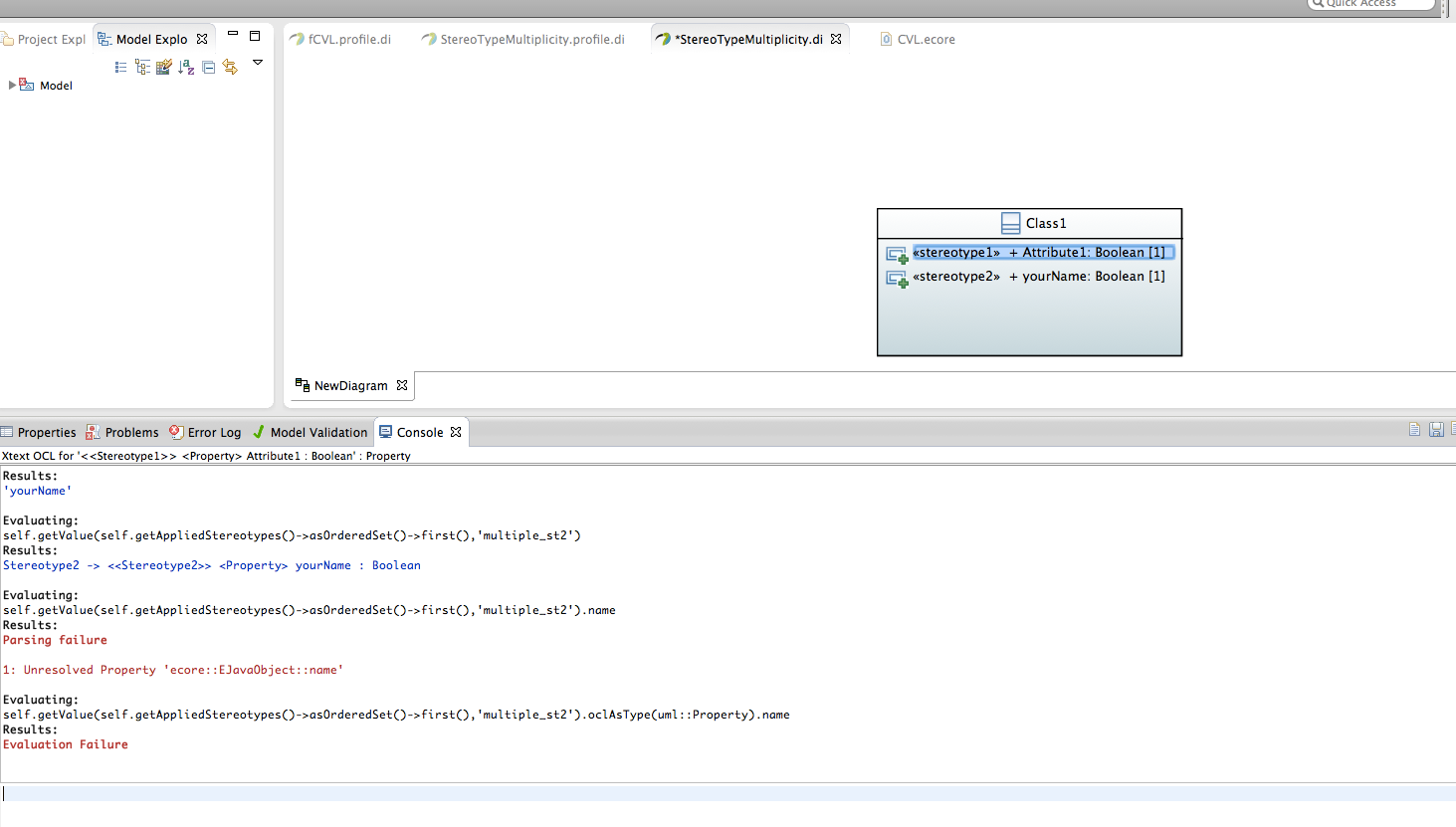
Task: Click the red 'Parsing failure' message
Action: pyautogui.click(x=55, y=640)
